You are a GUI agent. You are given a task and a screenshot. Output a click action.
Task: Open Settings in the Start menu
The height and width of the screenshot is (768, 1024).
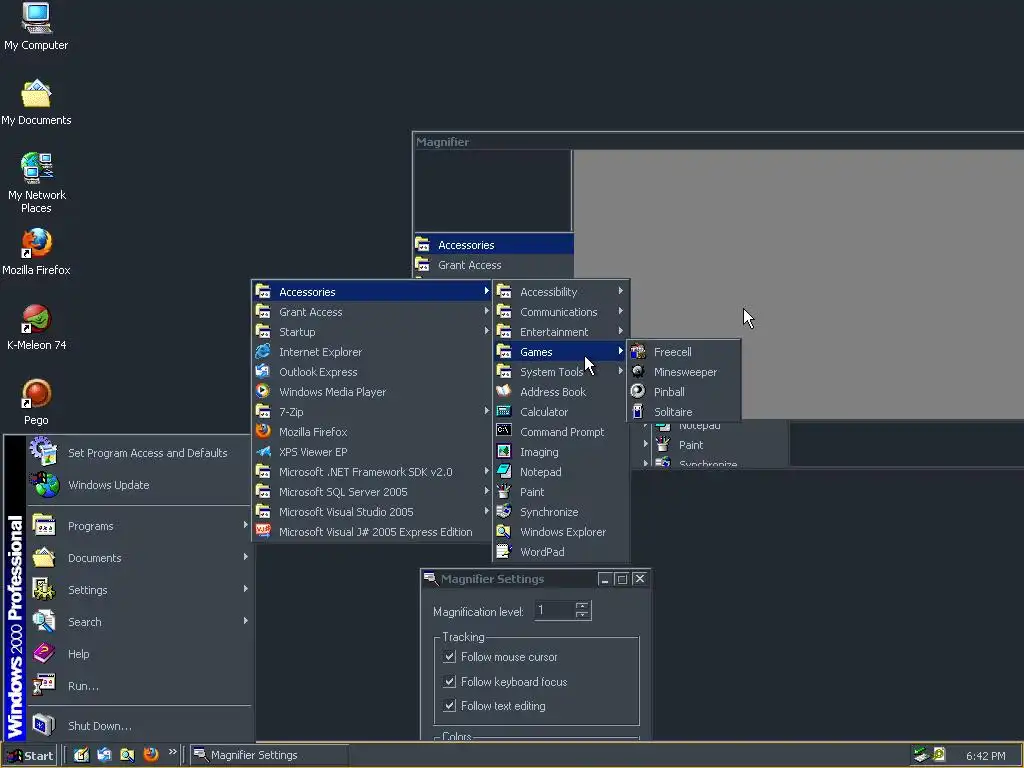pos(139,590)
